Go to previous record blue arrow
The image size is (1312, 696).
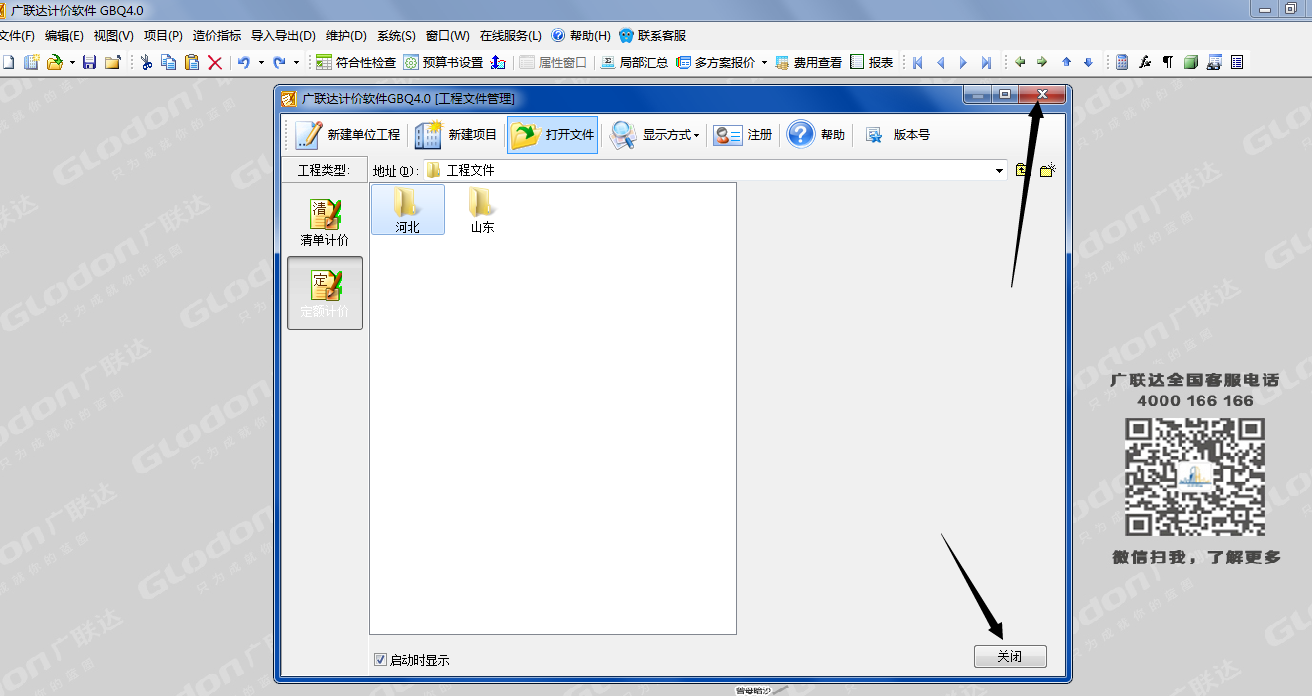pyautogui.click(x=940, y=62)
